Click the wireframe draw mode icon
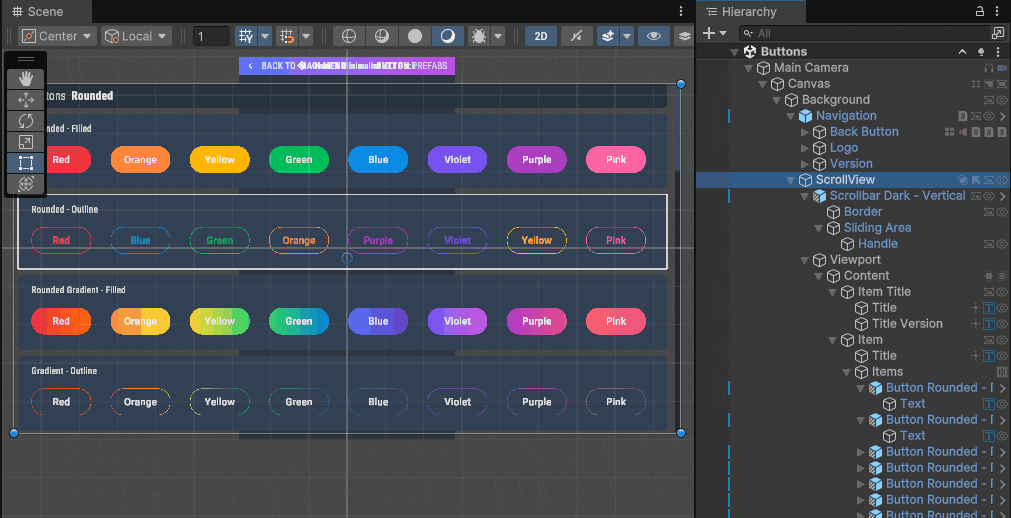Viewport: 1011px width, 518px height. 349,36
